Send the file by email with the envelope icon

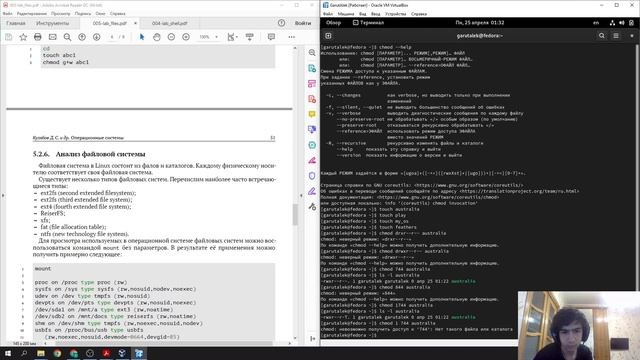click(53, 37)
